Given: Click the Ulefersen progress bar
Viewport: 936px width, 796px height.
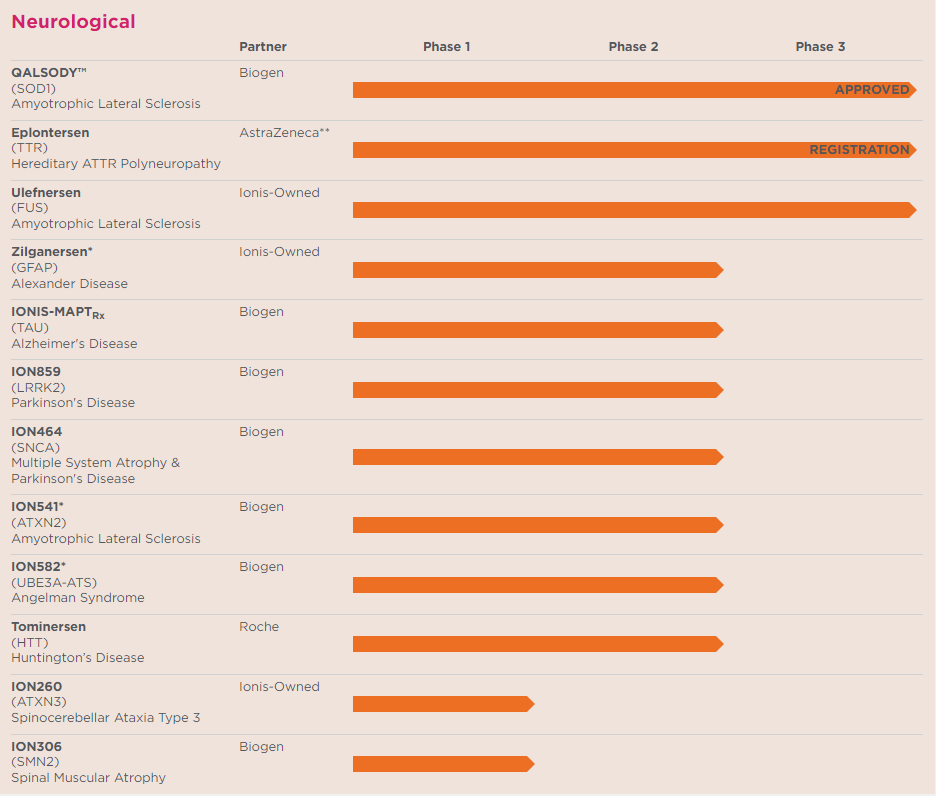Looking at the screenshot, I should (633, 210).
